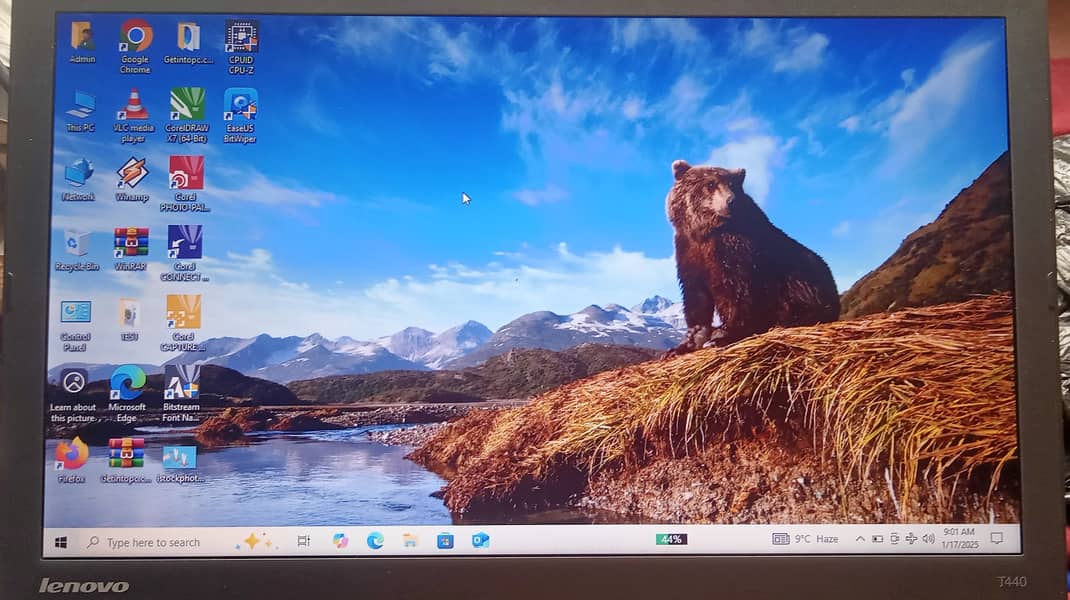
Task: Click the EaseUS BitWiper shortcut
Action: point(240,105)
